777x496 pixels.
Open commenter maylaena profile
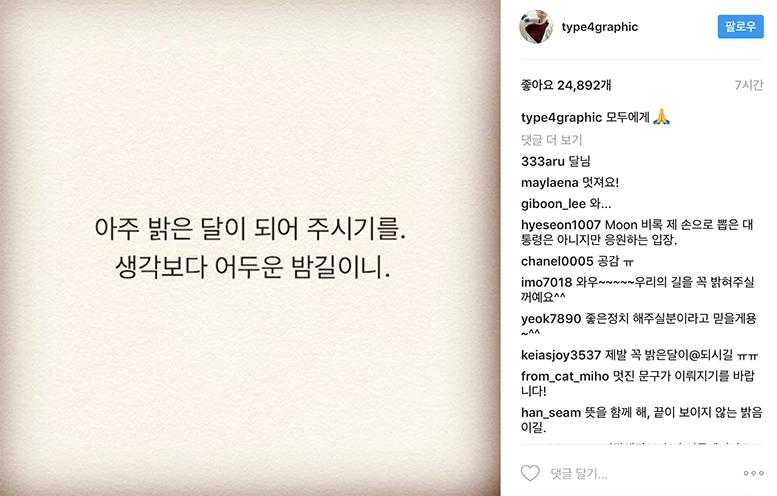pyautogui.click(x=550, y=182)
